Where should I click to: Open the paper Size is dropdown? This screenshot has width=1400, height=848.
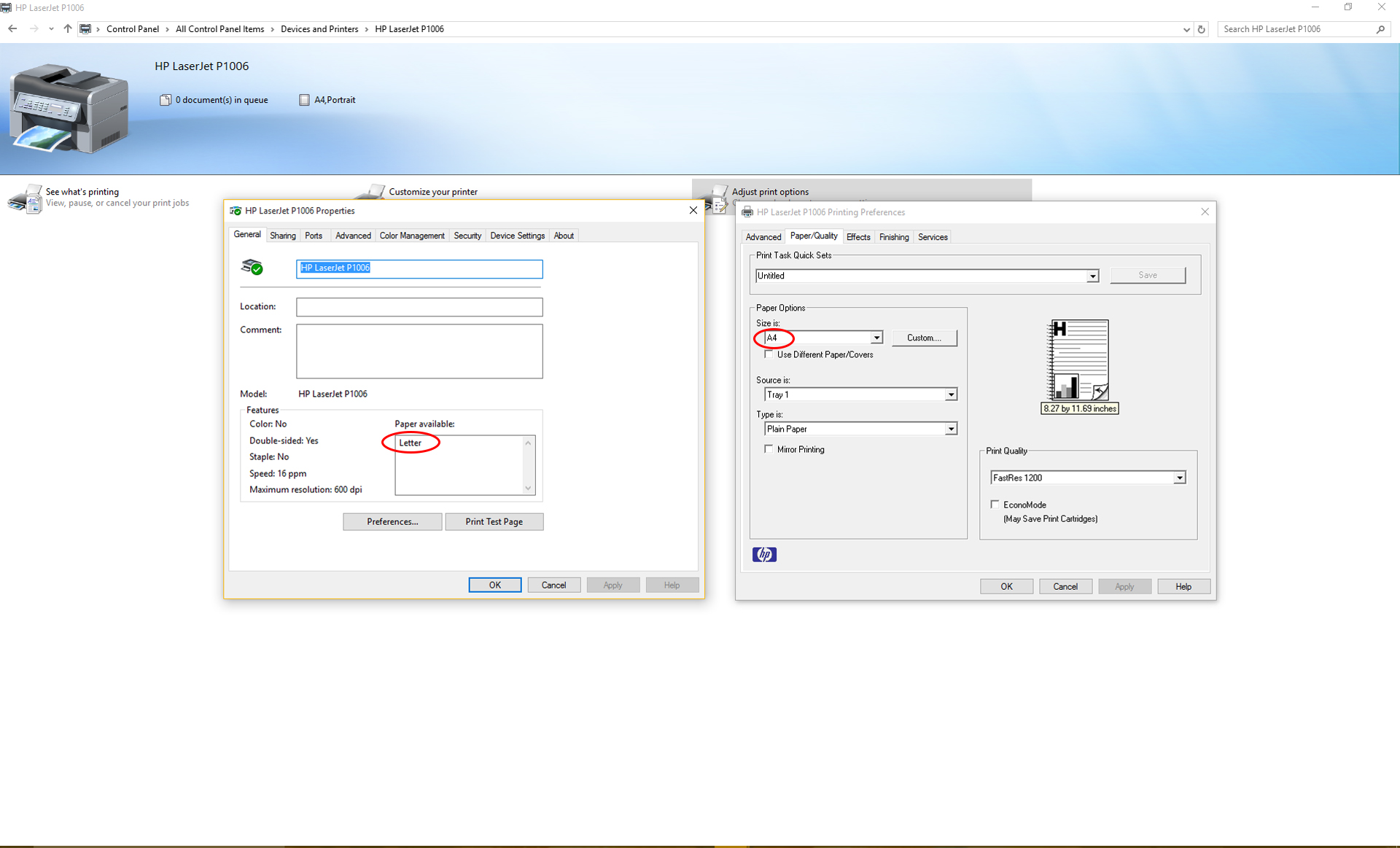[x=876, y=338]
